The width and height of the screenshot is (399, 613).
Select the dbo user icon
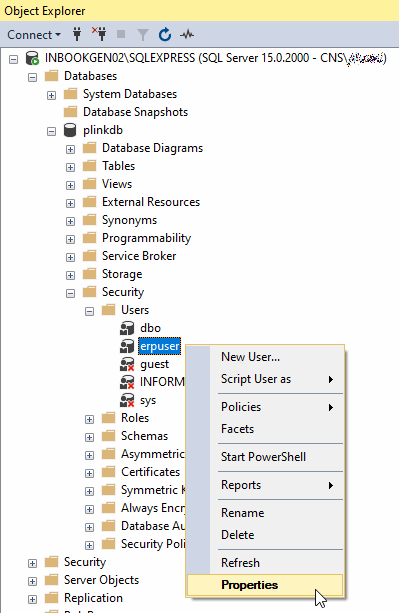[127, 328]
